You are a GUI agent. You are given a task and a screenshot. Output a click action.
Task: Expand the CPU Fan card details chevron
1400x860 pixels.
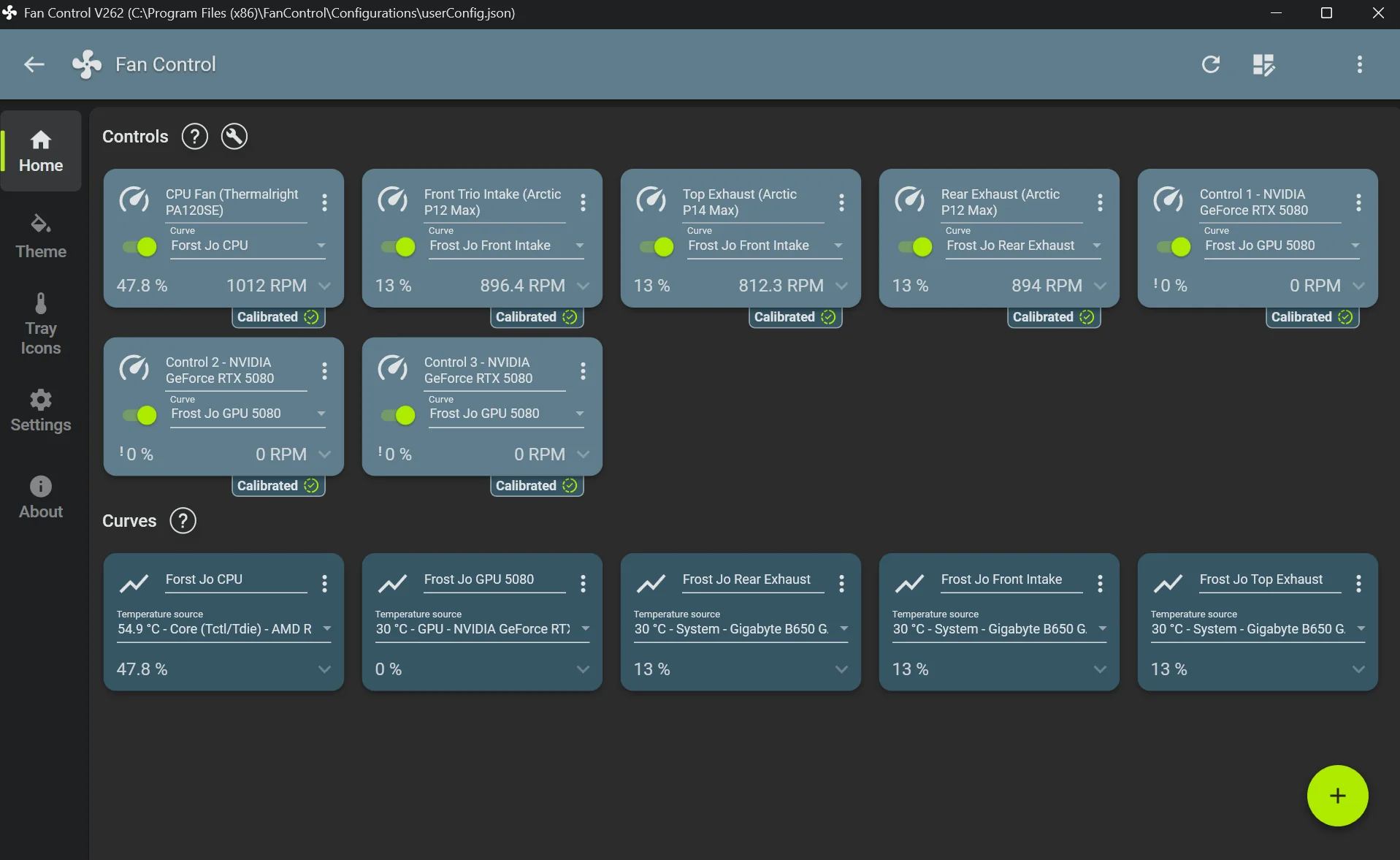pyautogui.click(x=325, y=286)
